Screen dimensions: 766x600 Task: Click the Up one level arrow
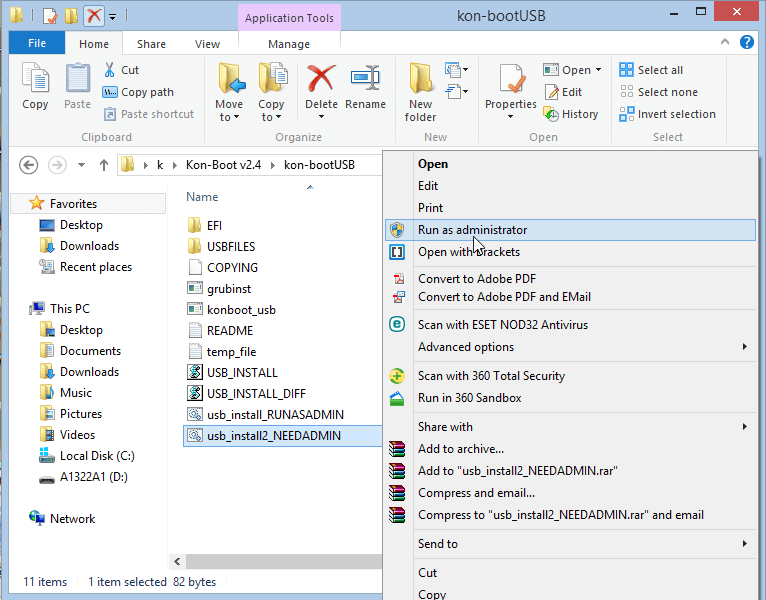click(104, 165)
